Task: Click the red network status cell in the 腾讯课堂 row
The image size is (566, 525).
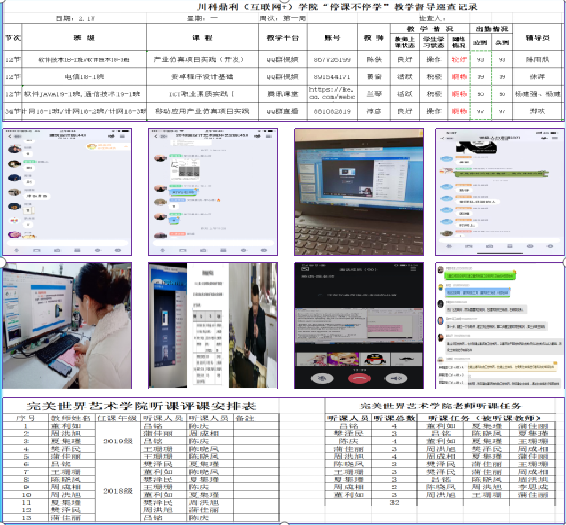Action: pyautogui.click(x=459, y=94)
